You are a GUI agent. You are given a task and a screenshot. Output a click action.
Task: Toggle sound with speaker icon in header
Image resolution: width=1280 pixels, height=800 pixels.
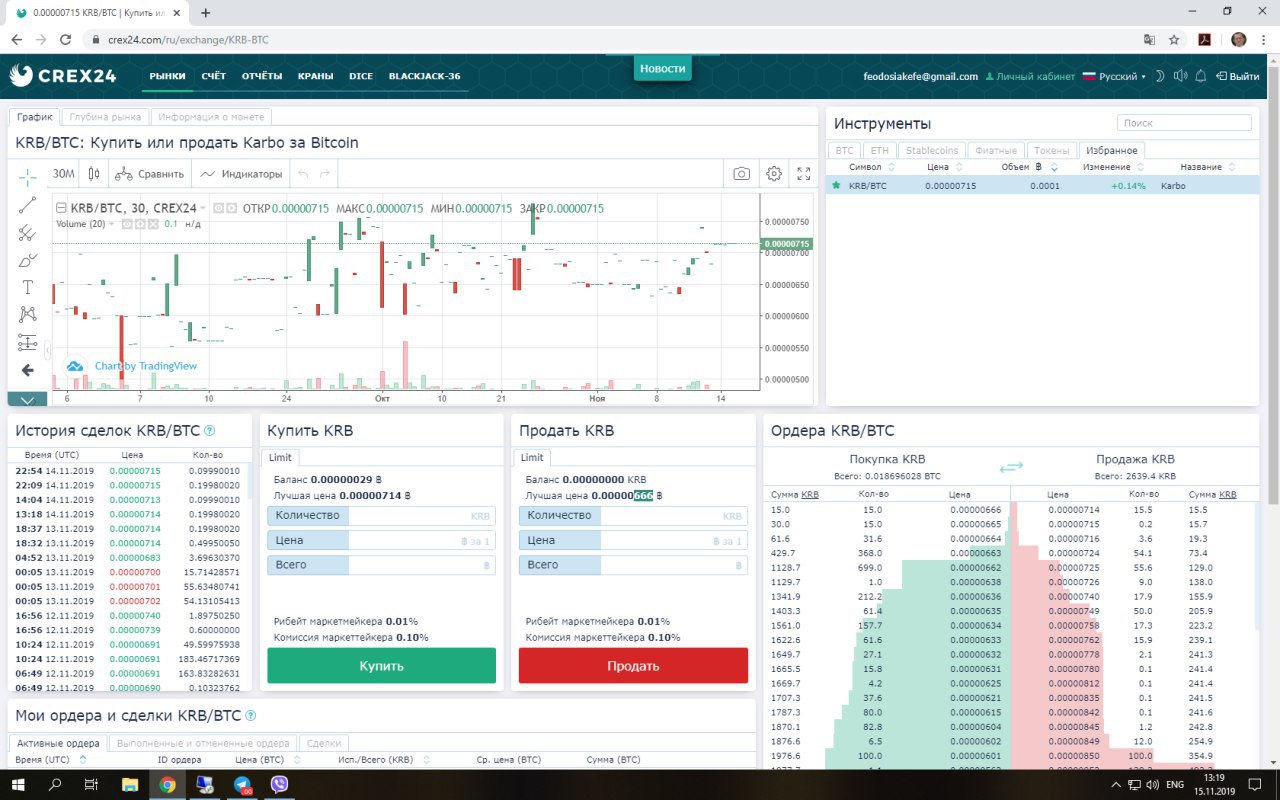[x=1180, y=76]
